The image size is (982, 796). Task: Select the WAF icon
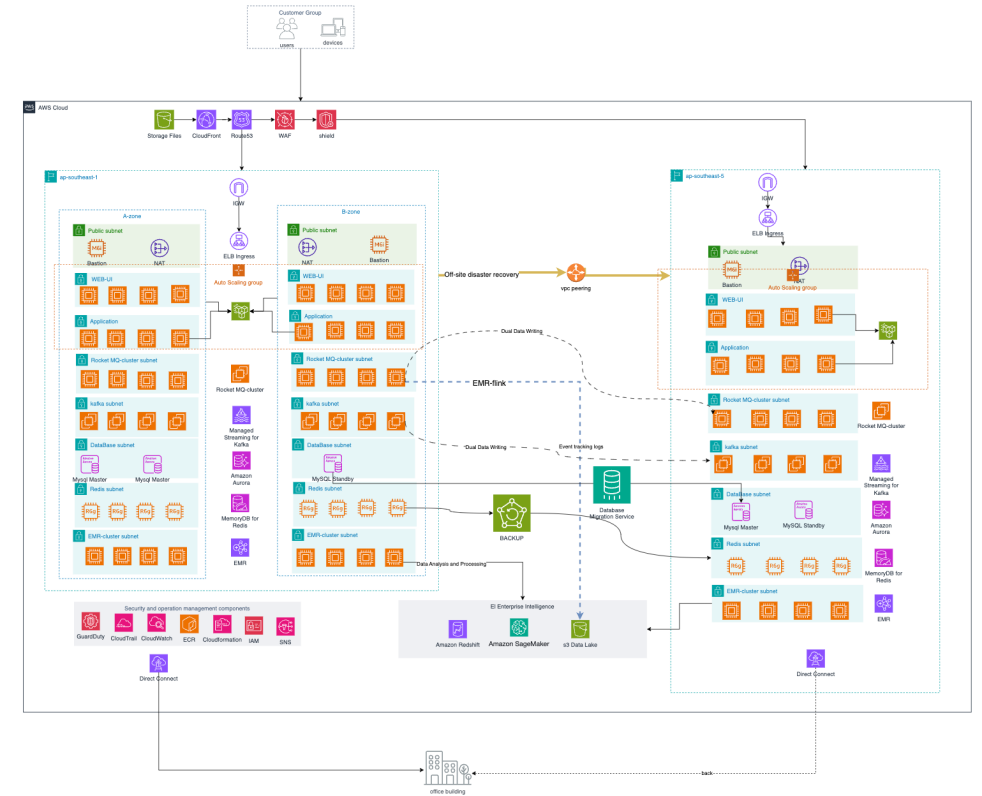click(x=285, y=120)
